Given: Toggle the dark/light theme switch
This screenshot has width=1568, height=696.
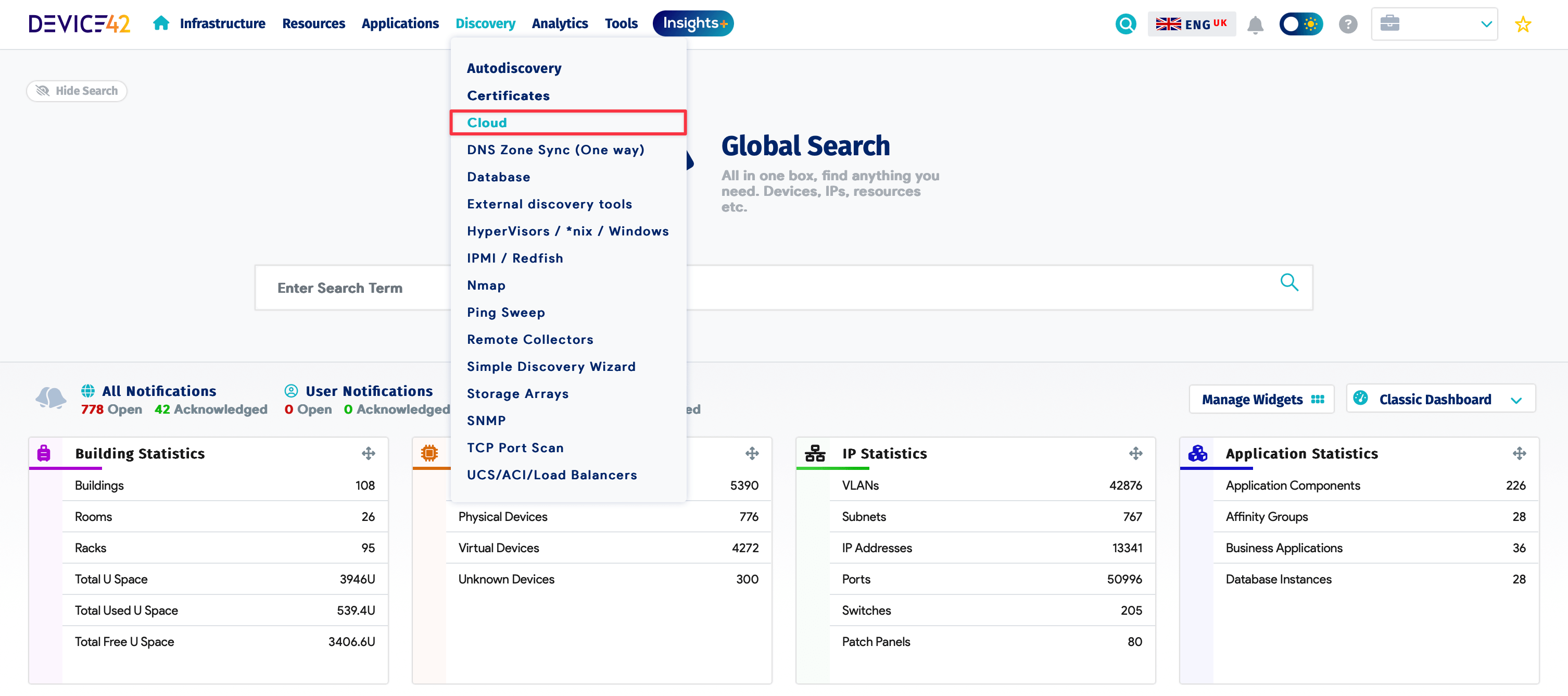Looking at the screenshot, I should point(1301,24).
